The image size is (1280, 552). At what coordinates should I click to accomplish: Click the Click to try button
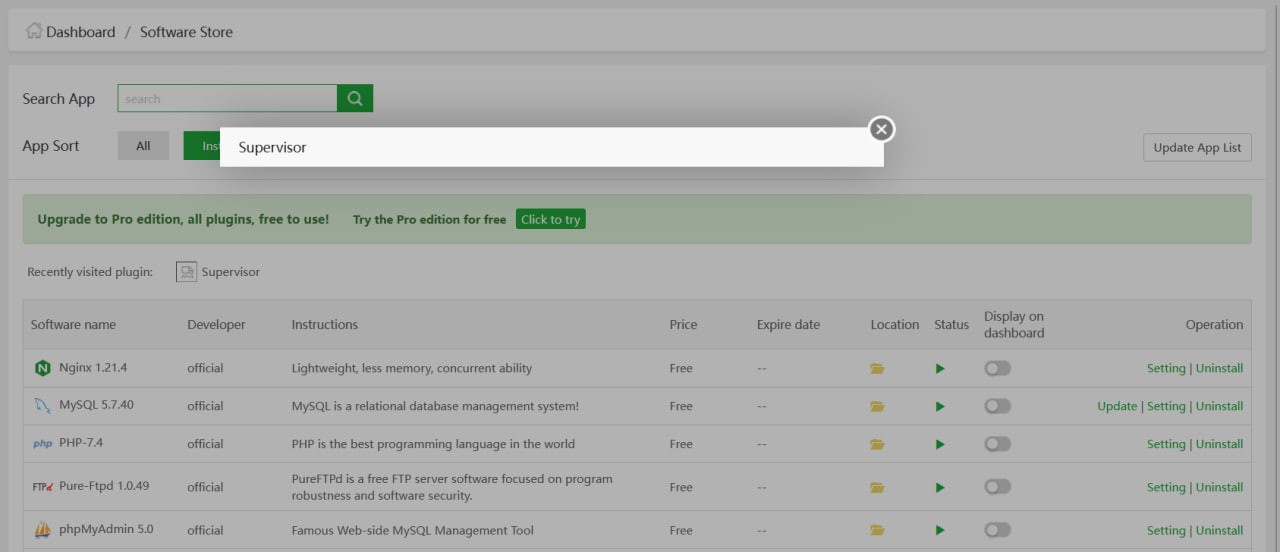(x=550, y=219)
